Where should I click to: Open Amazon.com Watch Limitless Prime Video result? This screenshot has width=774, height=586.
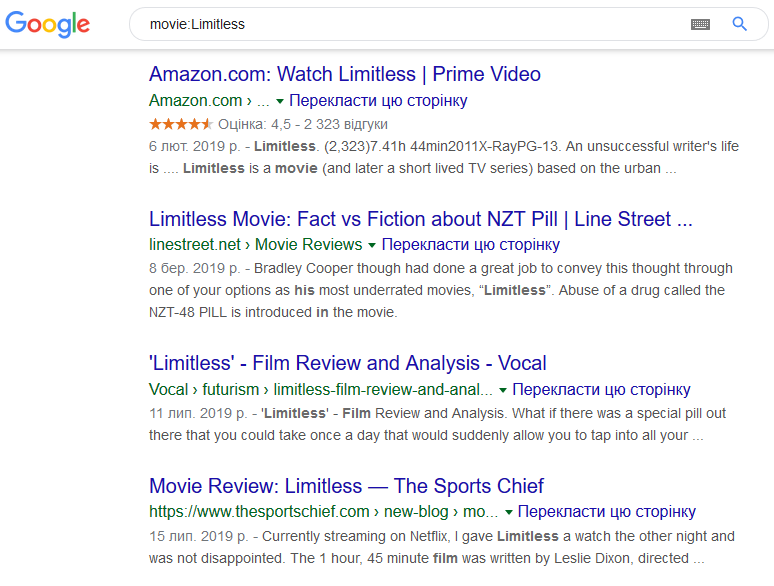coord(345,74)
